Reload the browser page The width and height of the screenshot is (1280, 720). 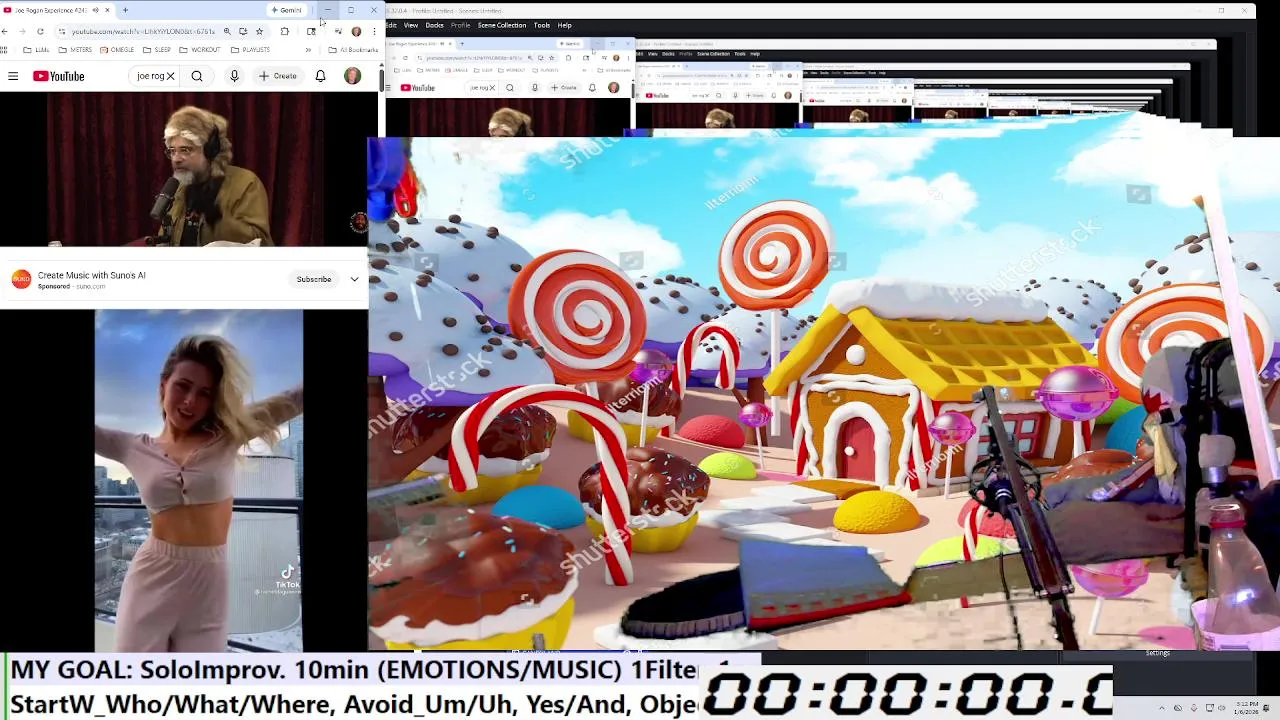tap(40, 31)
